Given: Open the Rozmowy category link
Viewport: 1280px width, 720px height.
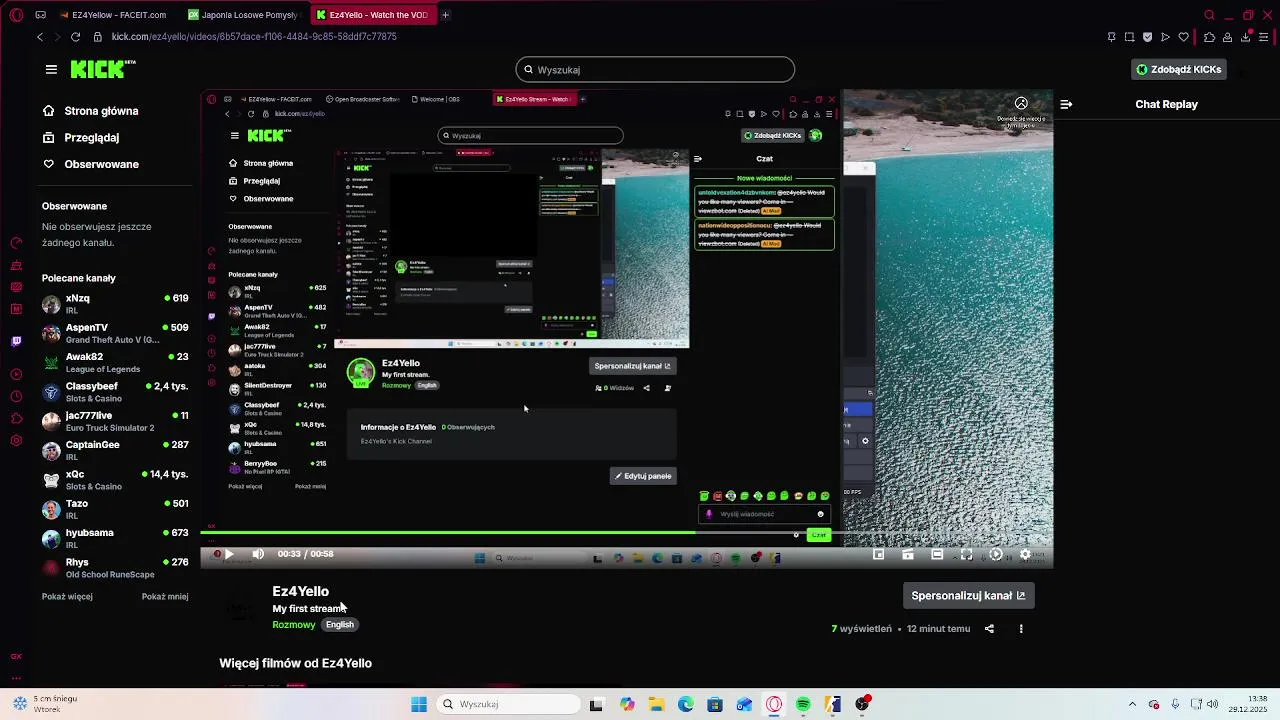Looking at the screenshot, I should point(294,625).
